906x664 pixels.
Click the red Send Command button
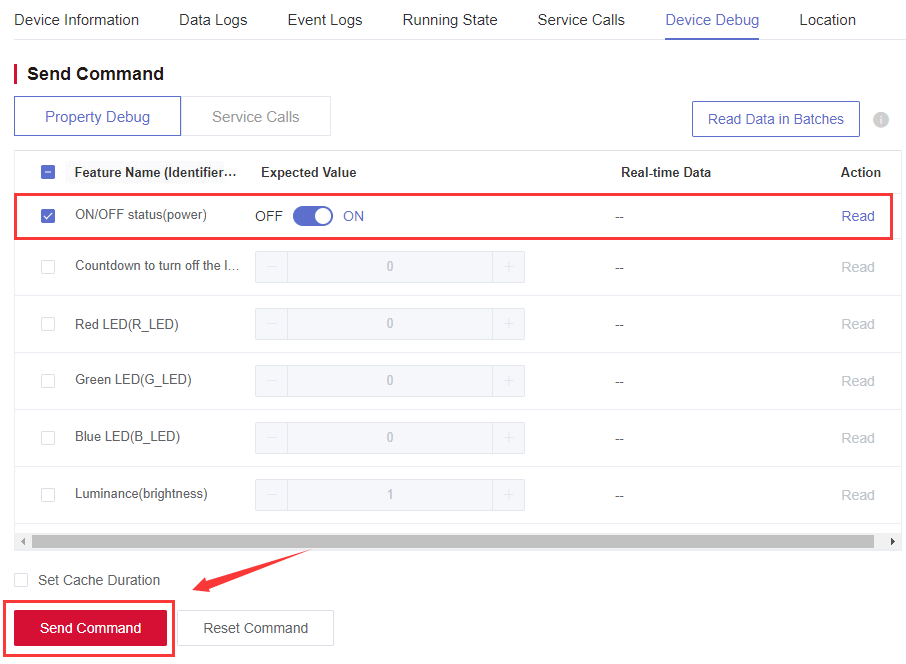click(90, 628)
